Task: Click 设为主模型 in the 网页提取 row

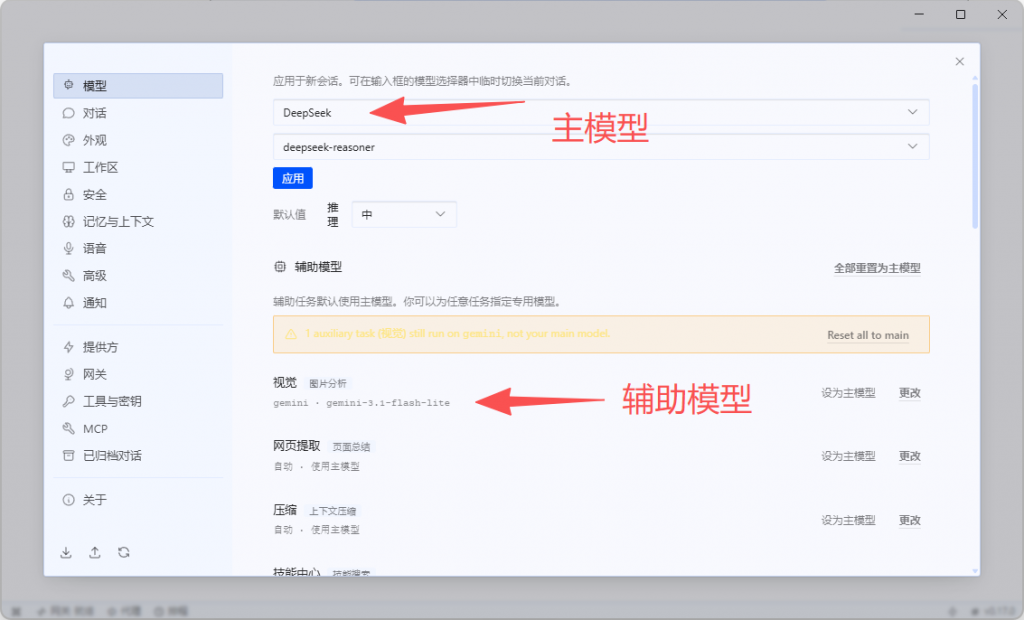Action: tap(848, 456)
